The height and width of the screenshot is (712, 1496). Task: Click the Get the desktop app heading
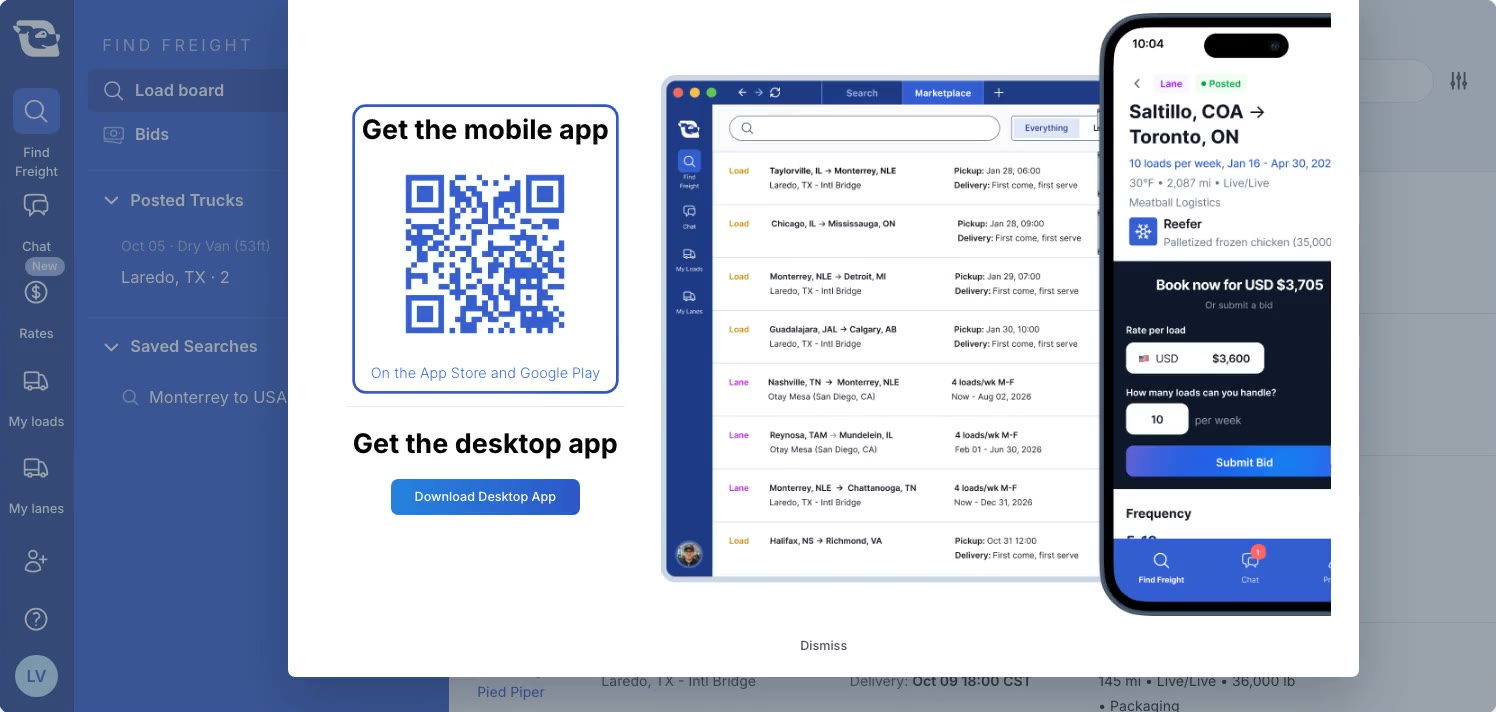(x=485, y=444)
